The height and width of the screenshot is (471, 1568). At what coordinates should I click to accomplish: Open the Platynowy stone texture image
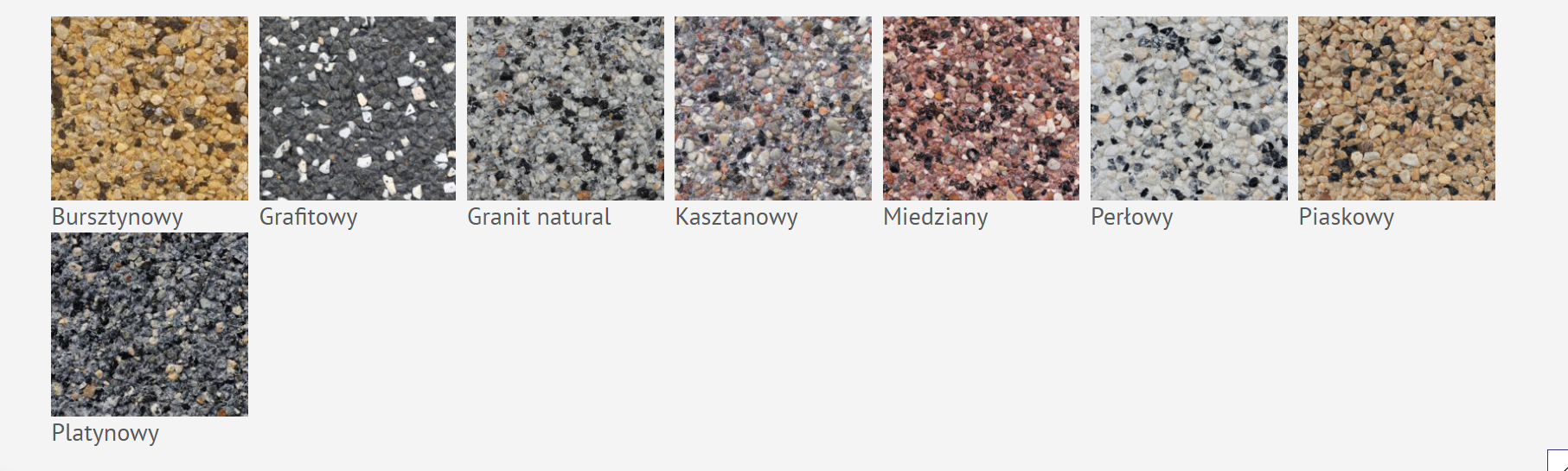(x=150, y=325)
